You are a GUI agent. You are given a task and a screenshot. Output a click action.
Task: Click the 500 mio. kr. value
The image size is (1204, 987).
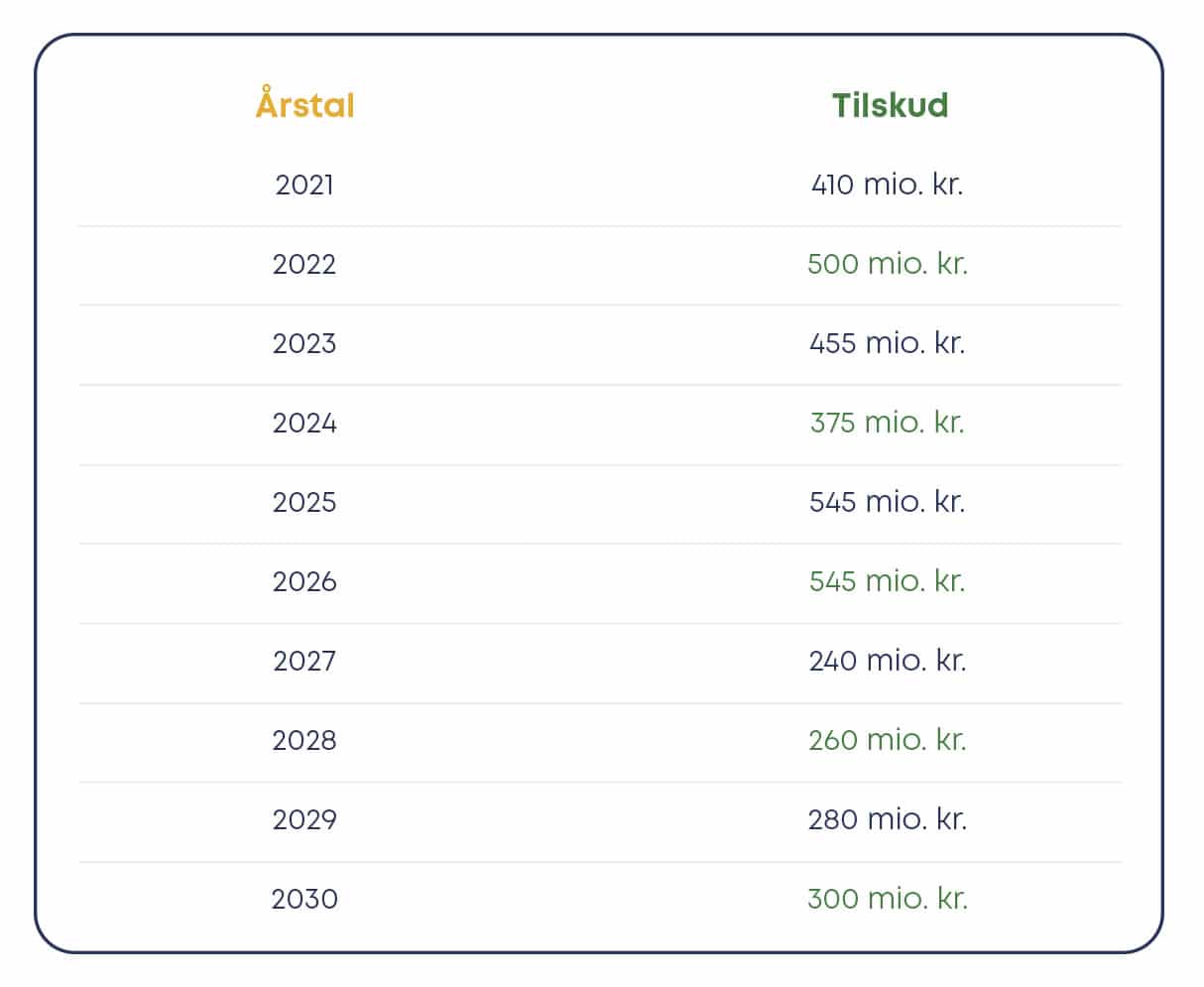pos(887,264)
